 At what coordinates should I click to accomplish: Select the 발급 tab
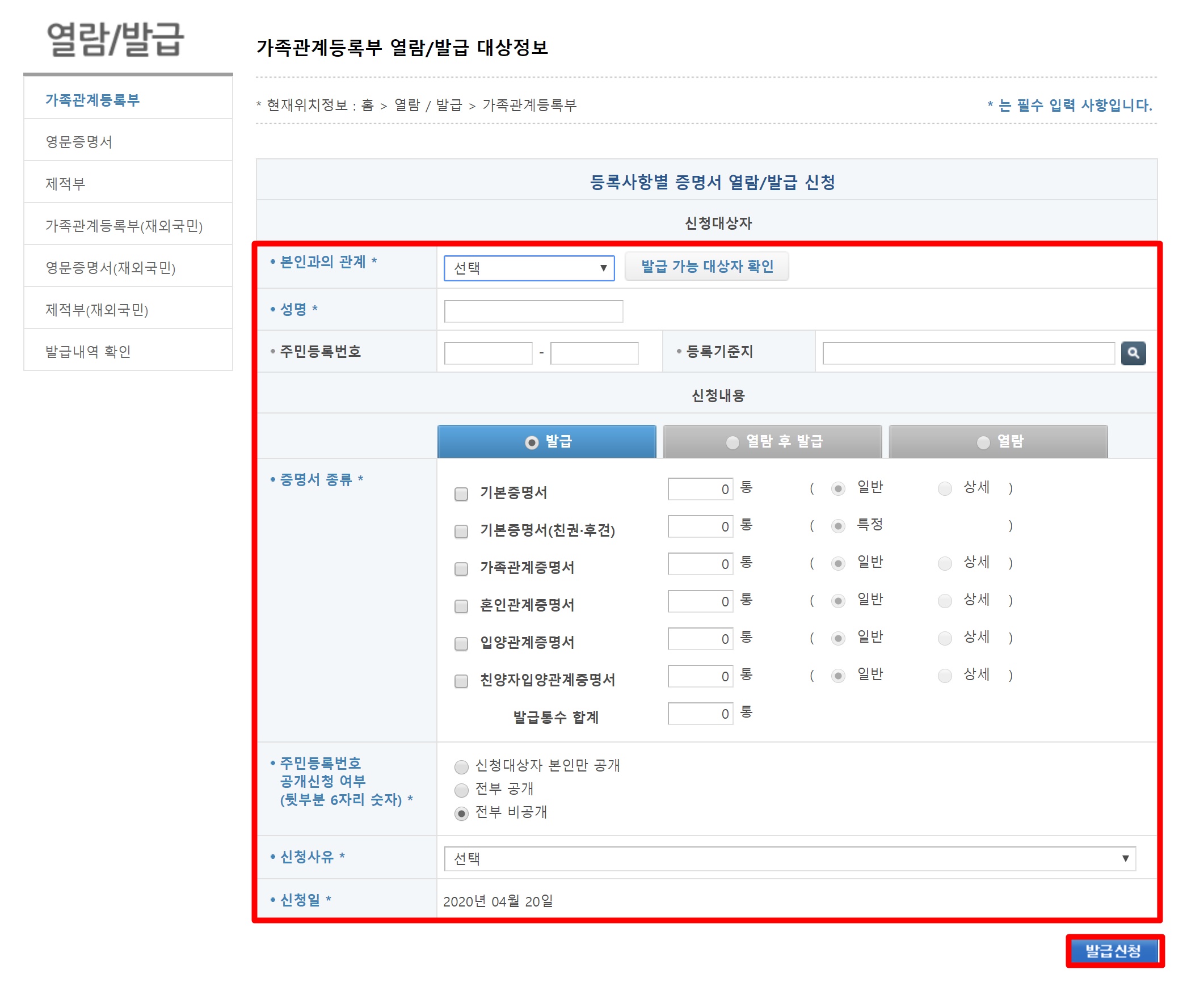tap(546, 441)
